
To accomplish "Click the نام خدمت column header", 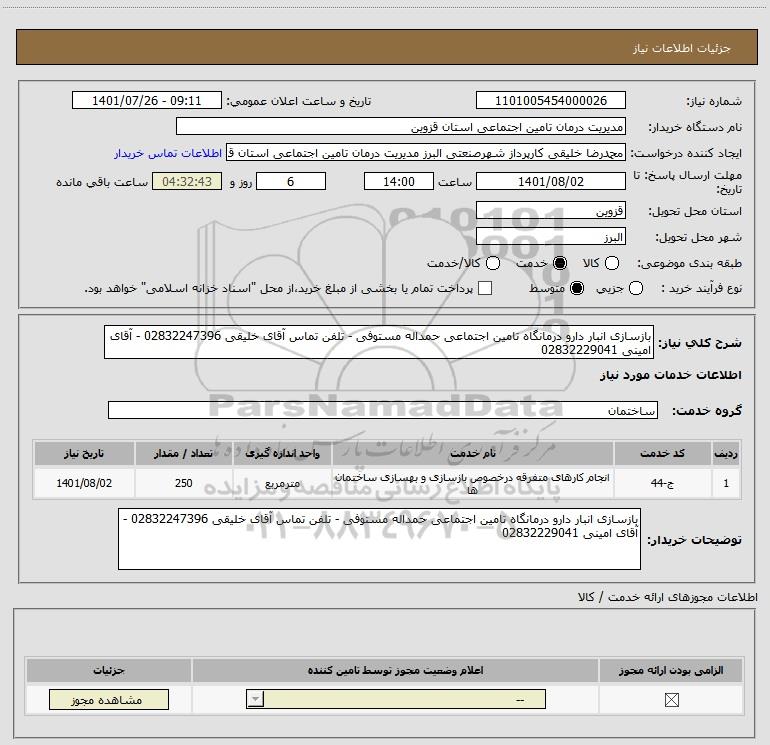I will 473,453.
